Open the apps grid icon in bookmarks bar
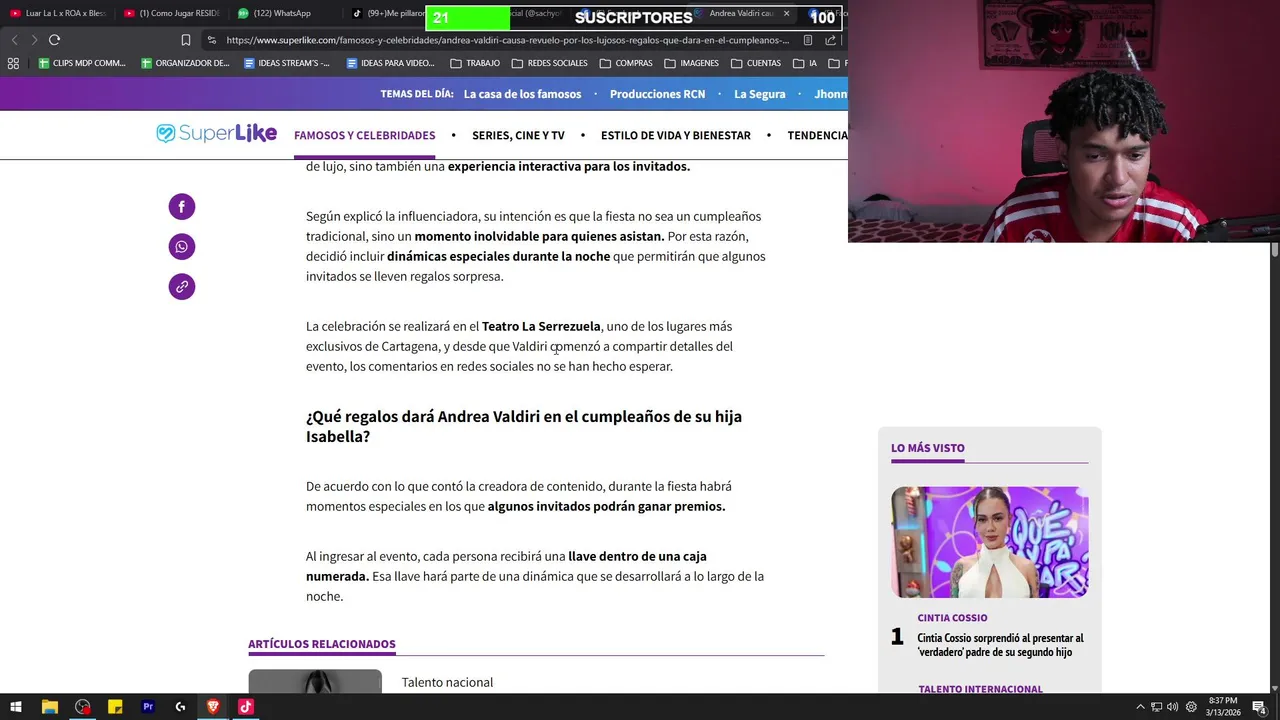The image size is (1280, 720). tap(13, 63)
